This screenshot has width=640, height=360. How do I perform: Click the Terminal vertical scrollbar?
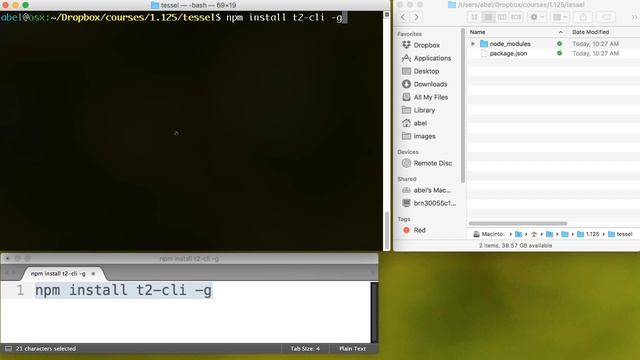pos(387,231)
